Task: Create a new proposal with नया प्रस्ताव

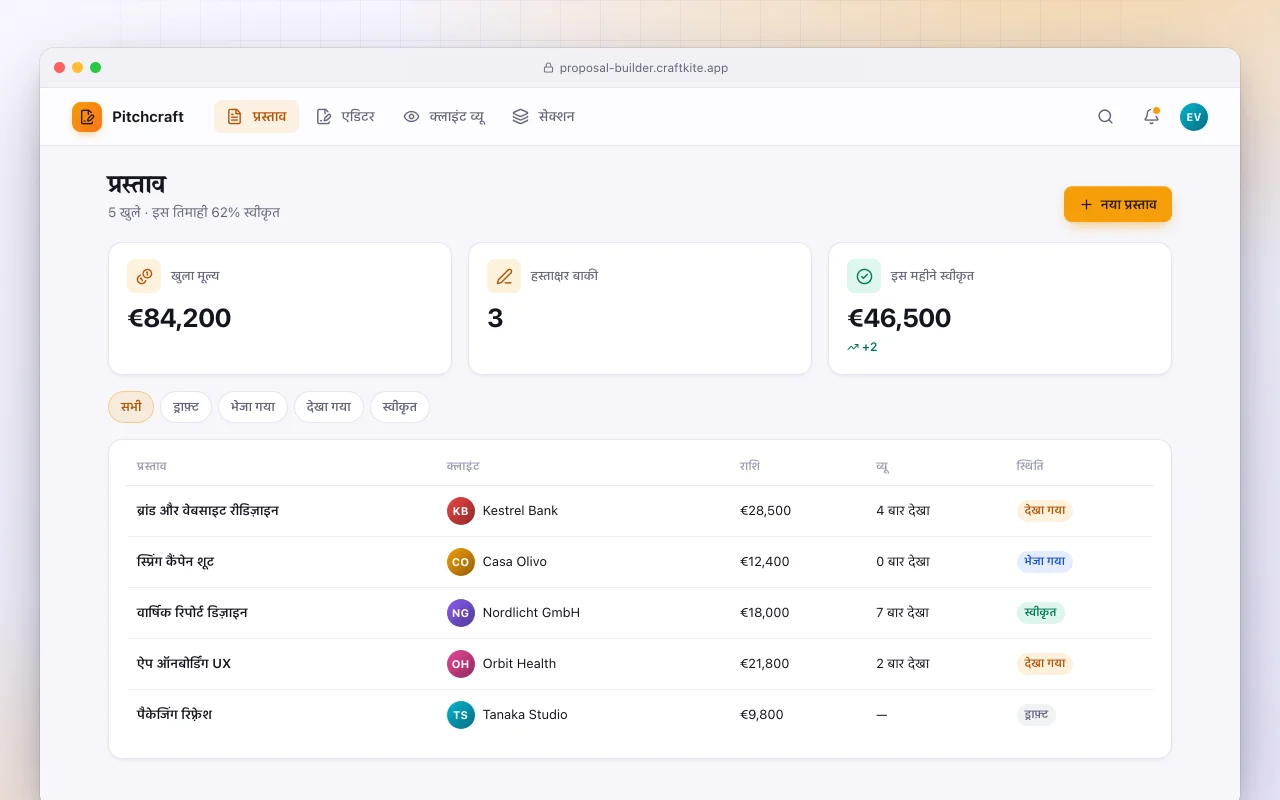Action: click(x=1118, y=204)
